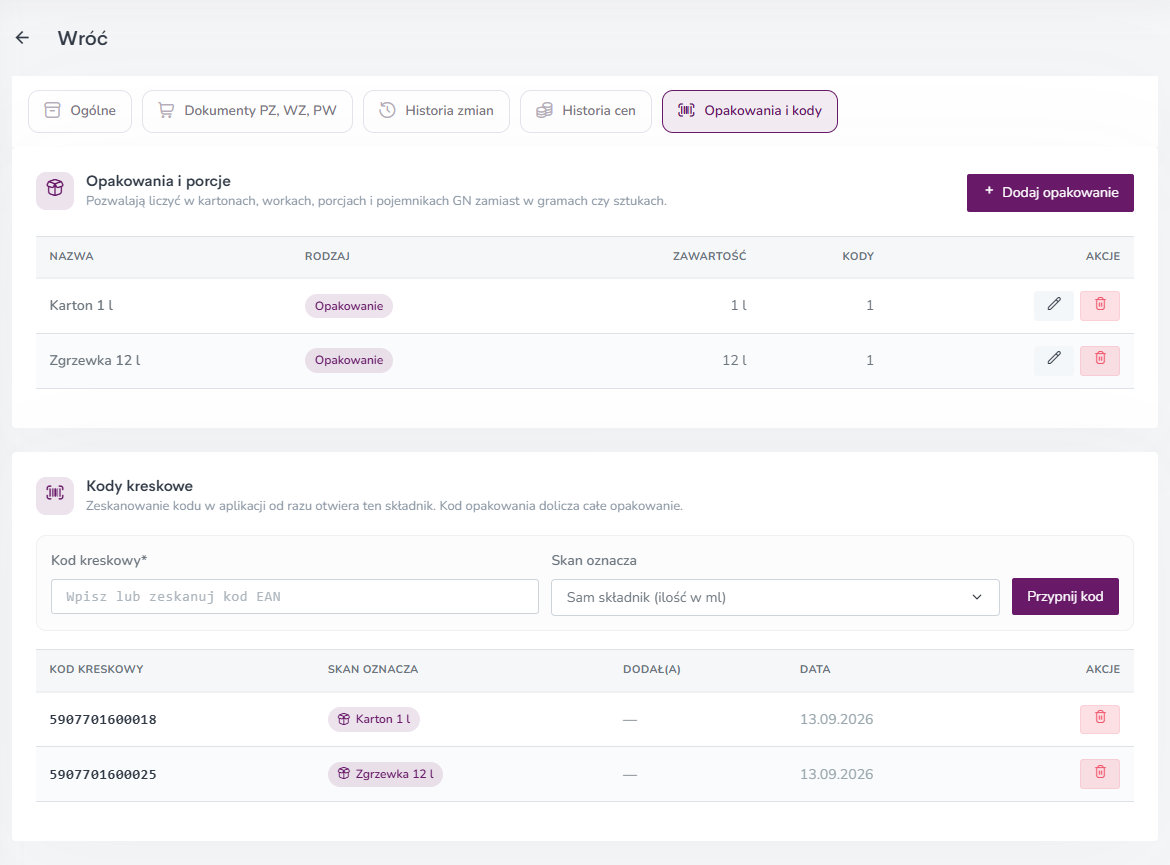Select the Opakowania i kody tab
Screen dimensions: 1170x865
pyautogui.click(x=750, y=111)
